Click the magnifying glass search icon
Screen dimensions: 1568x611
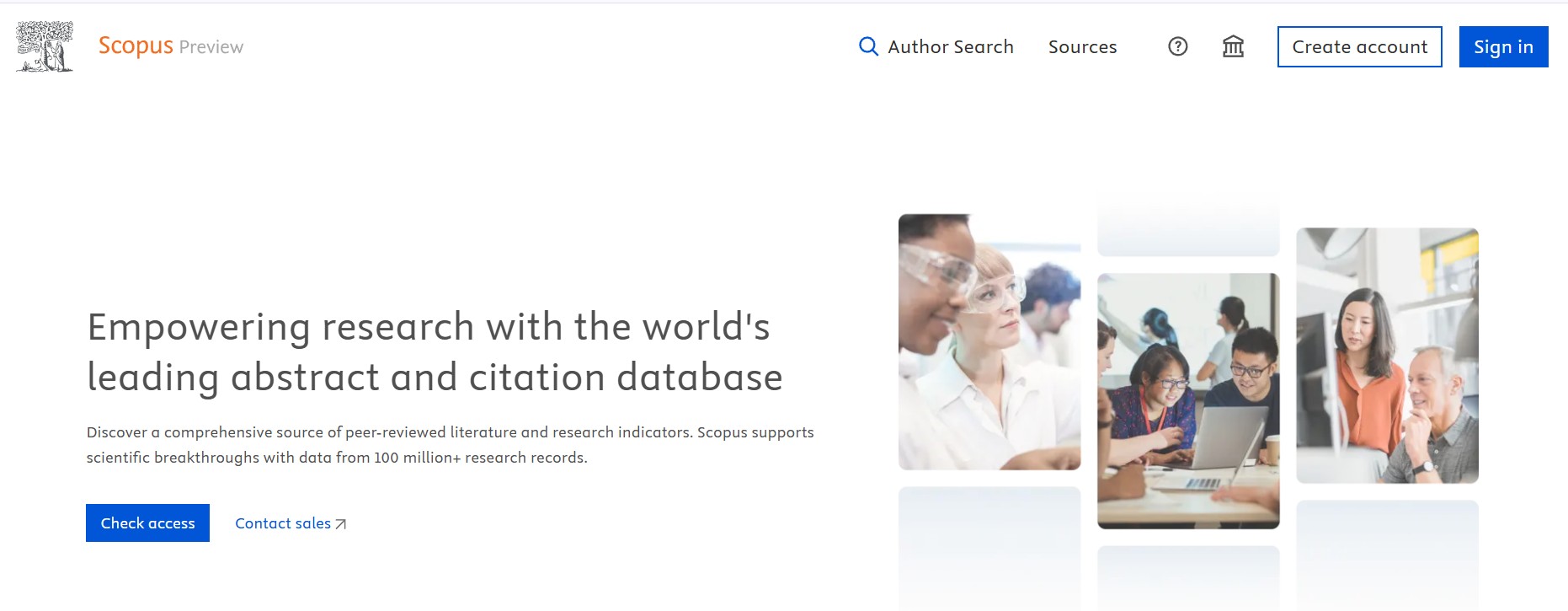pyautogui.click(x=867, y=46)
